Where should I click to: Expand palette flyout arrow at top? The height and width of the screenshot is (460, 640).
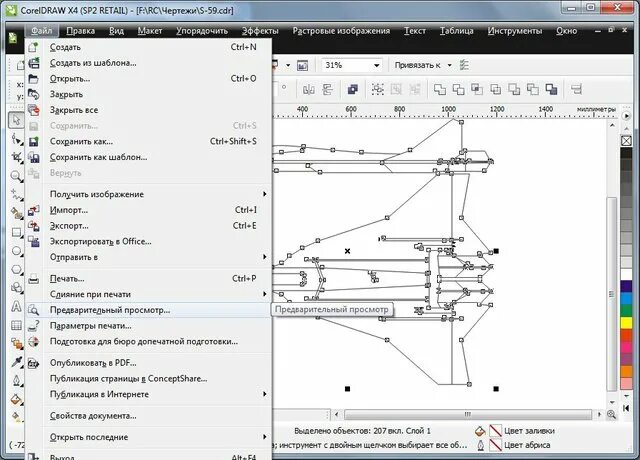tap(626, 116)
